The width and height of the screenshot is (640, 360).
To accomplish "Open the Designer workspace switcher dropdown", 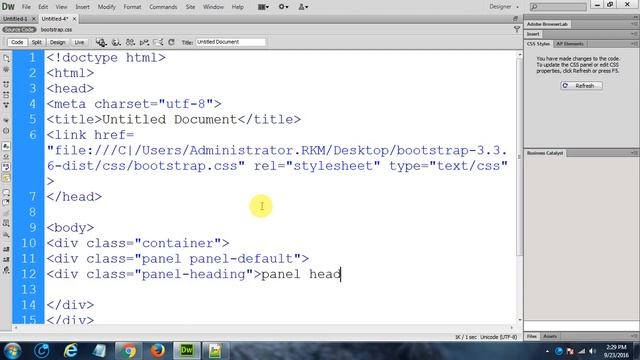I will coord(504,7).
